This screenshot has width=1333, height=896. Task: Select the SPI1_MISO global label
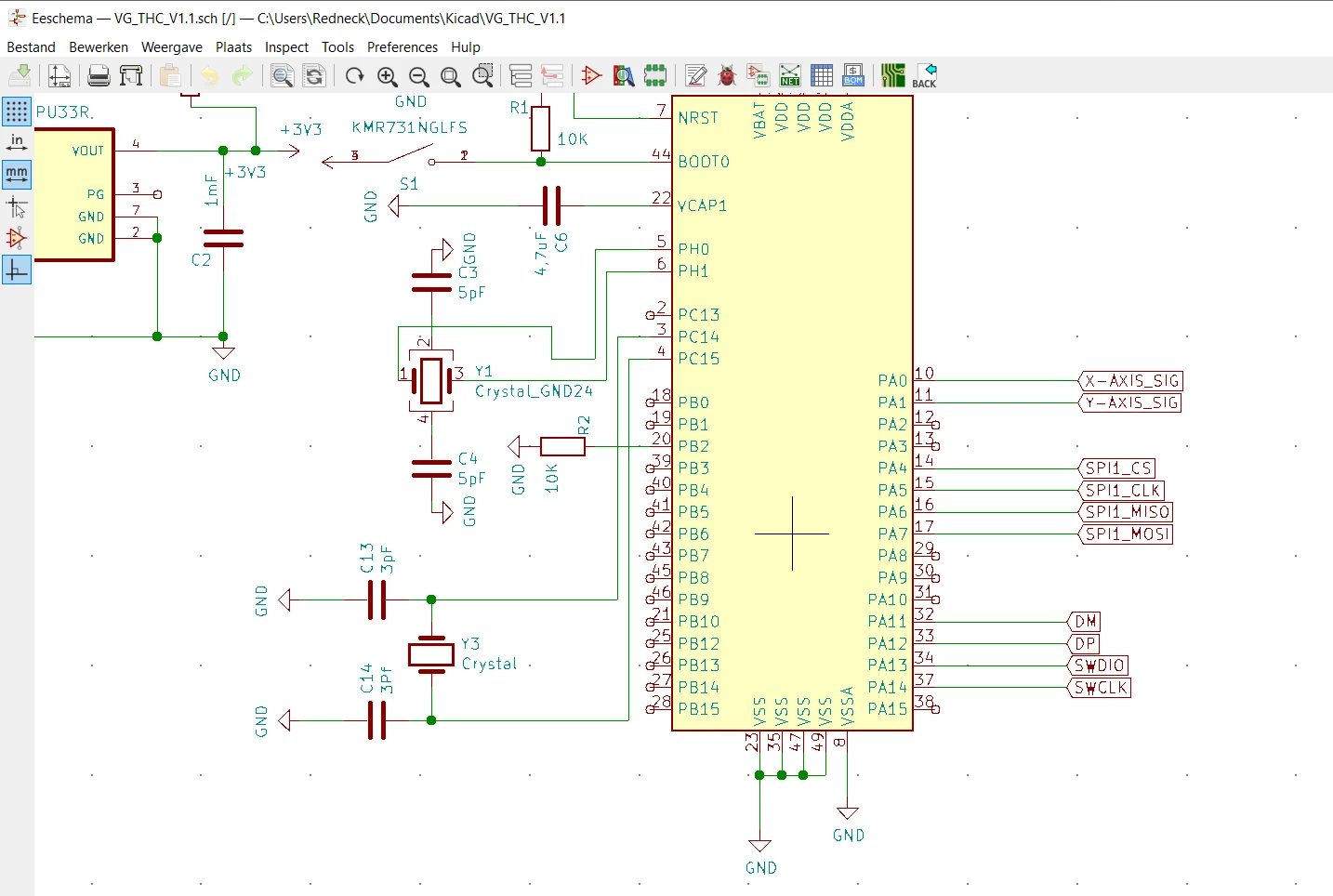click(x=1126, y=512)
